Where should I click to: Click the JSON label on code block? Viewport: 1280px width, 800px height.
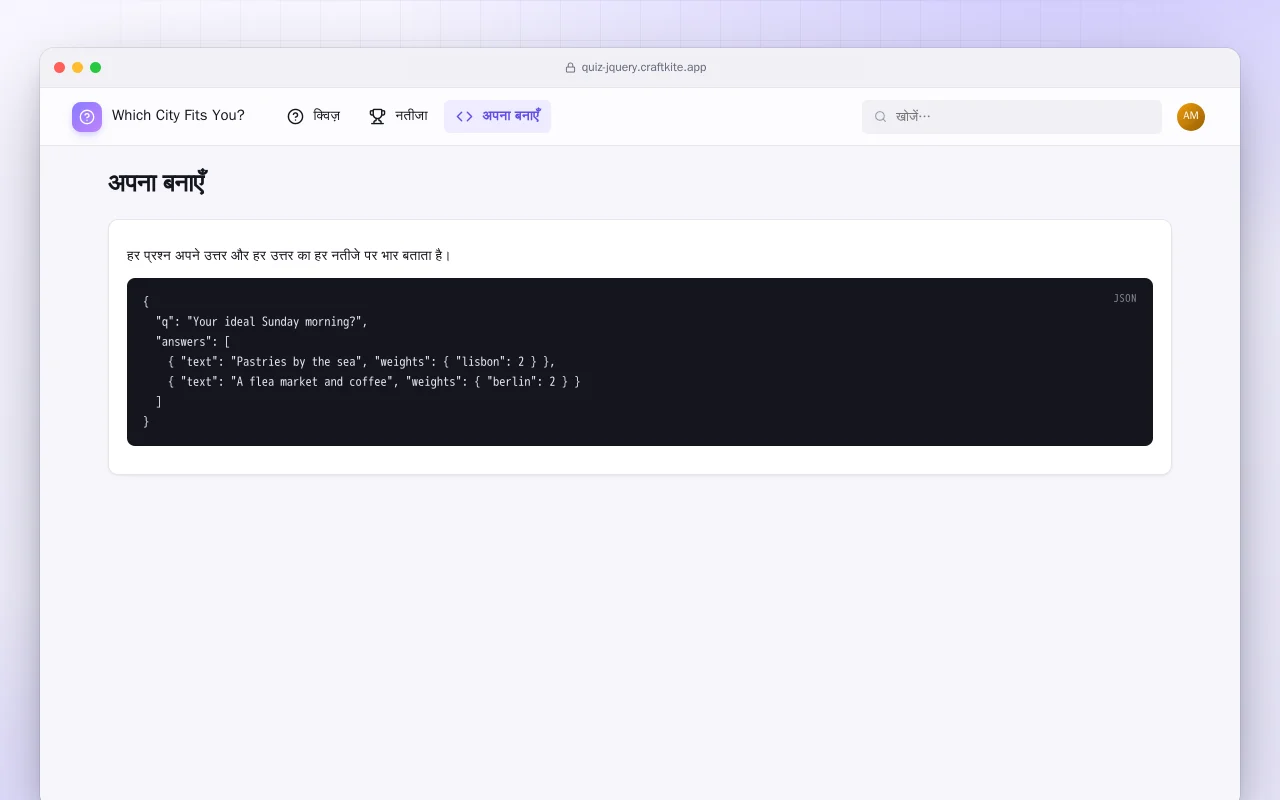pos(1125,298)
